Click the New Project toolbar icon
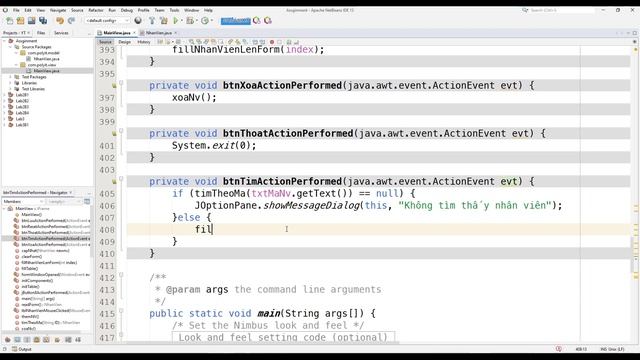The height and width of the screenshot is (360, 640). pyautogui.click(x=20, y=20)
